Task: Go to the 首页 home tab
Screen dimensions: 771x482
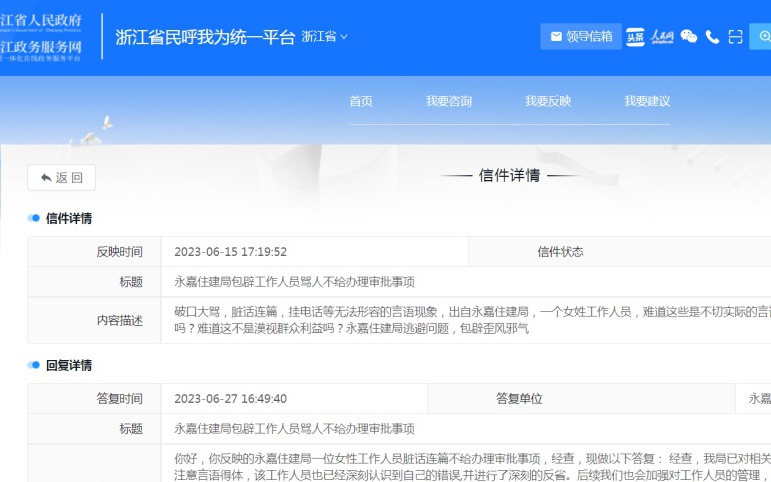Action: [361, 101]
